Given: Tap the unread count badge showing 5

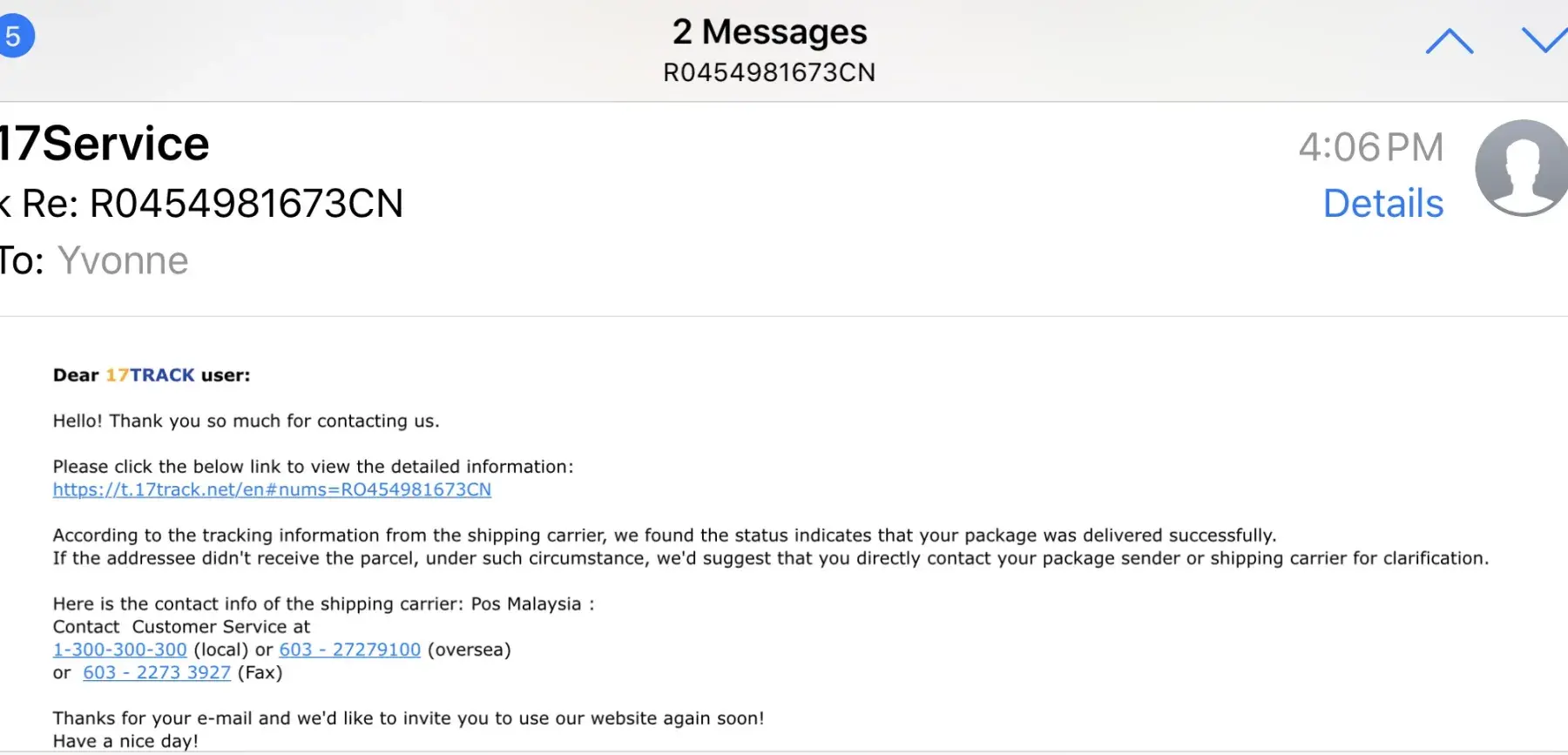Looking at the screenshot, I should click(15, 37).
